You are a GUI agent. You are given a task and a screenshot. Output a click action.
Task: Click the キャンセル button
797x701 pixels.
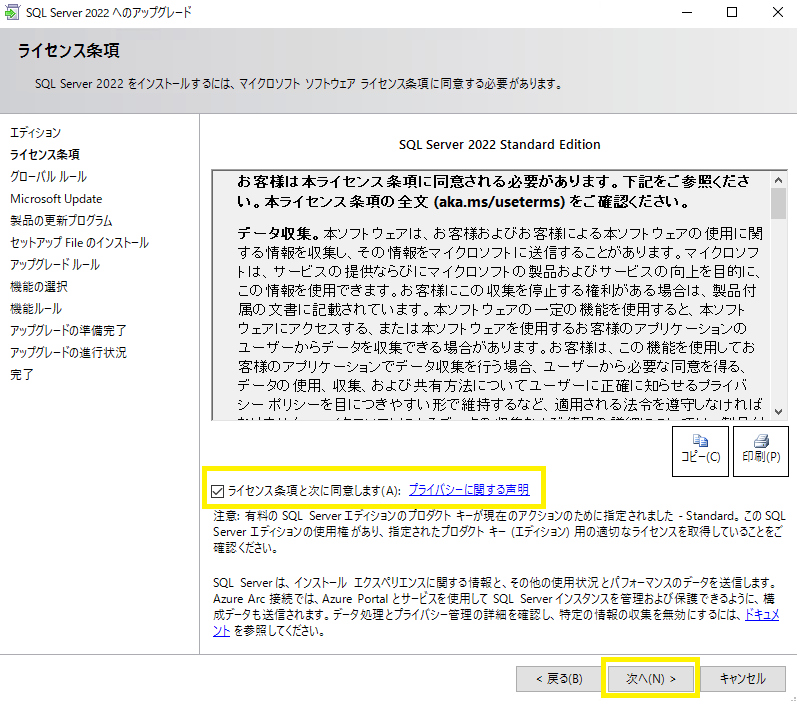click(x=743, y=679)
